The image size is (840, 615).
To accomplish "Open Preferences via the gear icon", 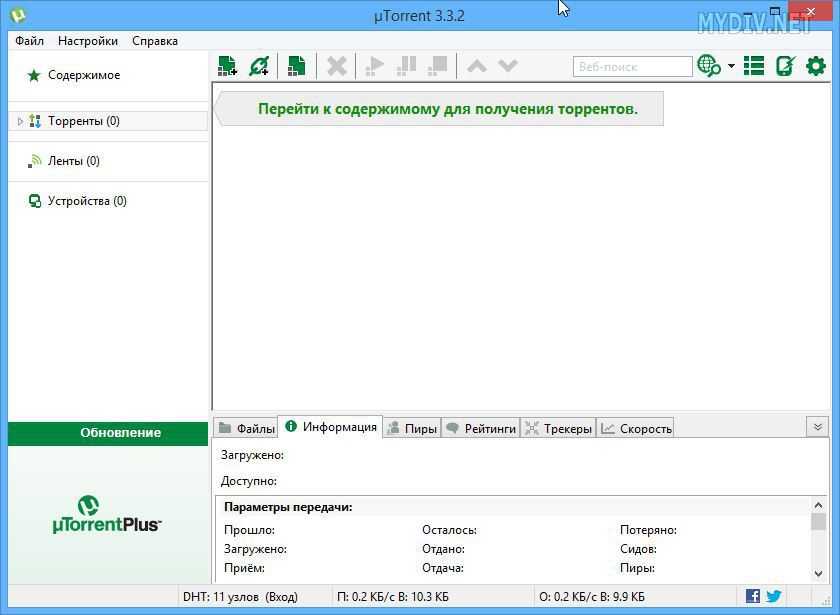I will pyautogui.click(x=816, y=66).
